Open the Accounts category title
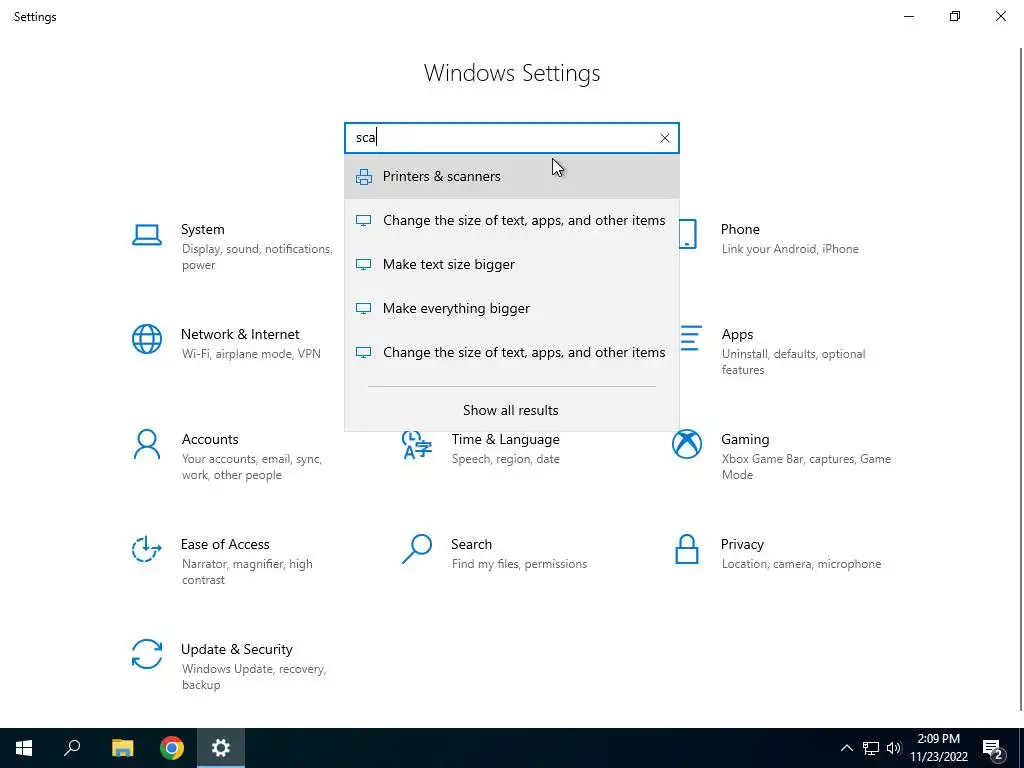Image resolution: width=1024 pixels, height=768 pixels. (x=210, y=440)
